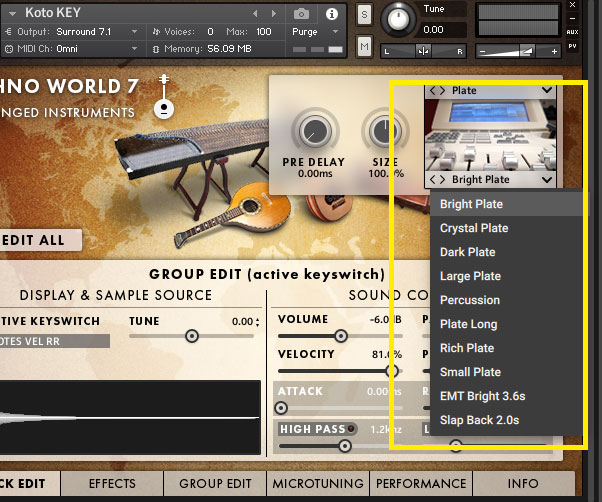The width and height of the screenshot is (602, 502).
Task: Edit the Max voices value 100
Action: [264, 31]
